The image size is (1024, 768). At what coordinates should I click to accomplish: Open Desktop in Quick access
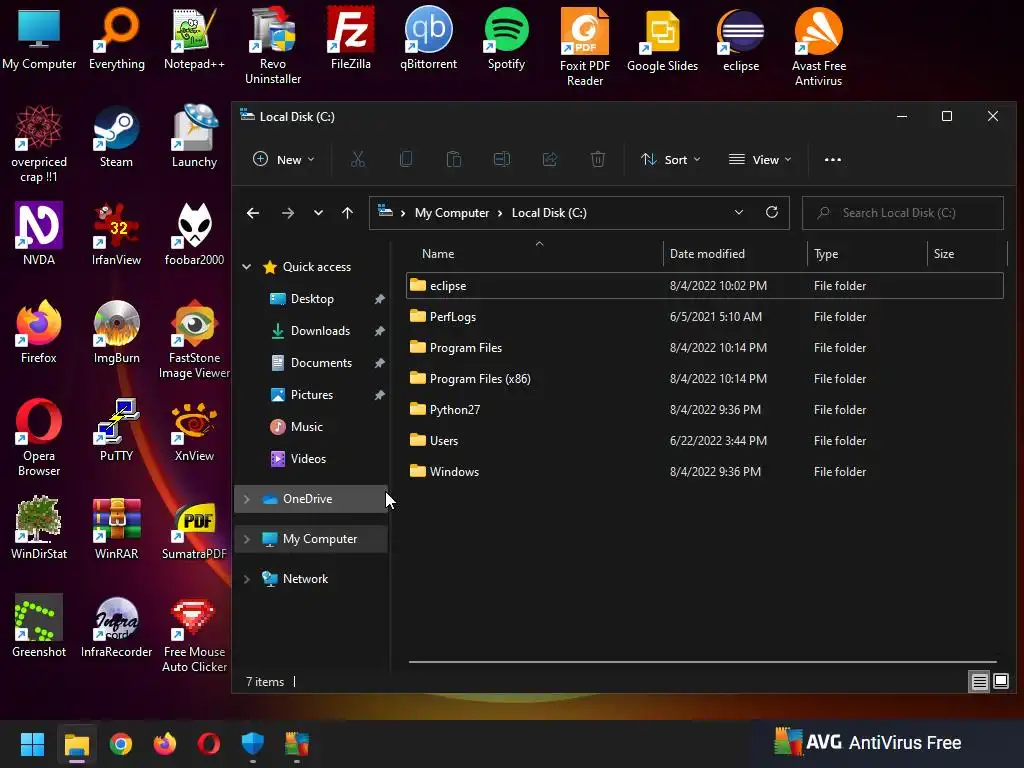(x=312, y=298)
